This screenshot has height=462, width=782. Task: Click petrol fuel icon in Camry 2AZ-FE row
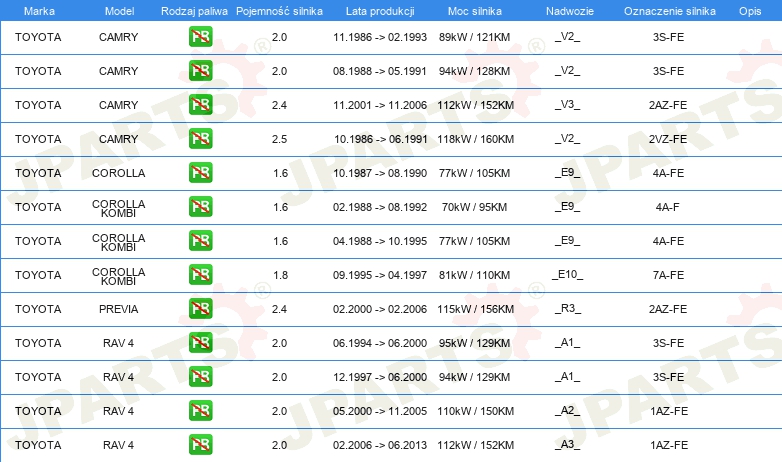point(200,105)
